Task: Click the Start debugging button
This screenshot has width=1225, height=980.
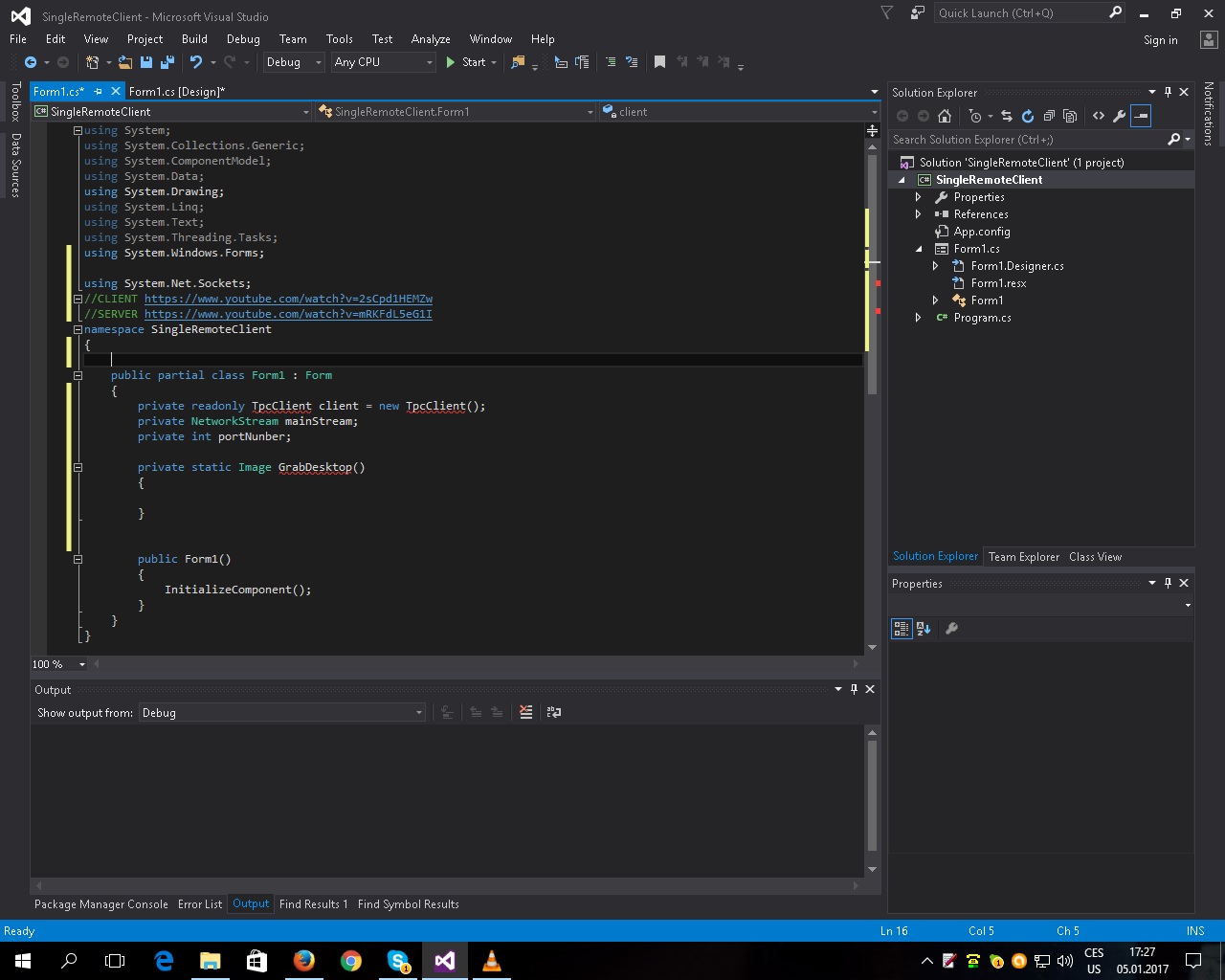Action: [x=466, y=62]
